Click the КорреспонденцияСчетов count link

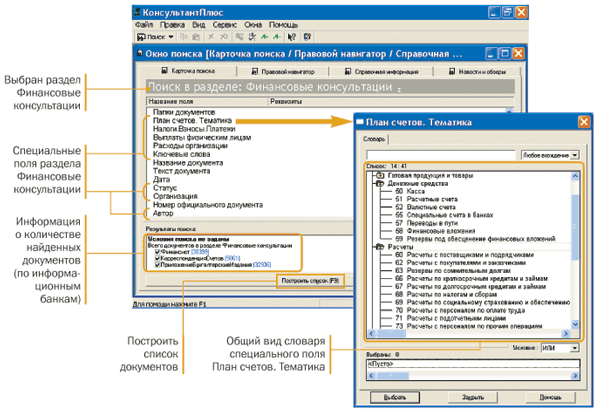click(x=232, y=258)
